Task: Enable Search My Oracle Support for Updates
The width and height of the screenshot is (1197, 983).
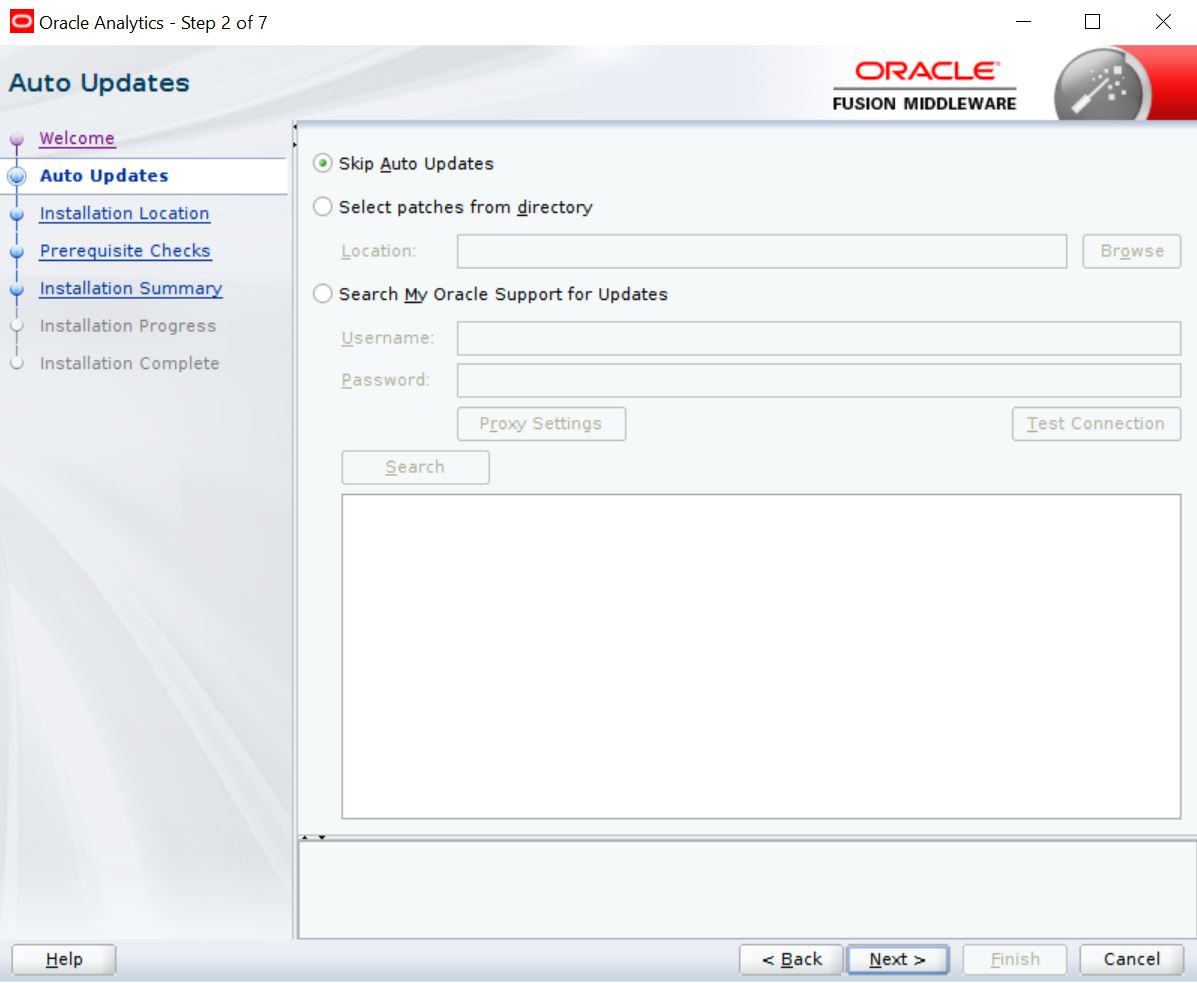Action: [323, 294]
